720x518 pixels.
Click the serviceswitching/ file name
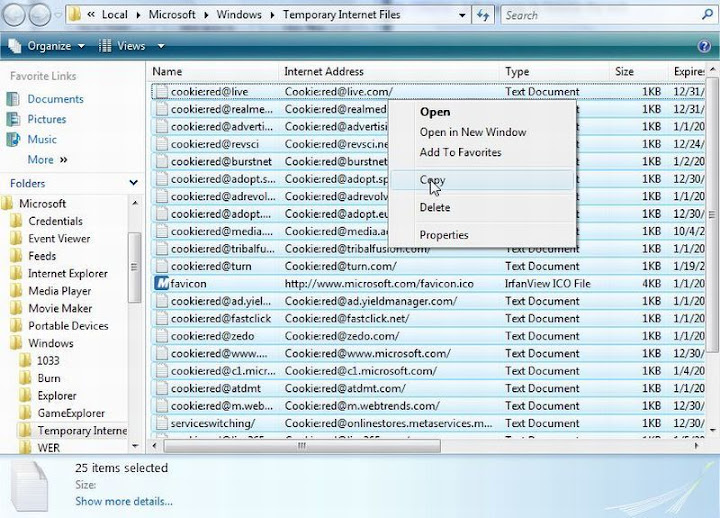pos(213,423)
